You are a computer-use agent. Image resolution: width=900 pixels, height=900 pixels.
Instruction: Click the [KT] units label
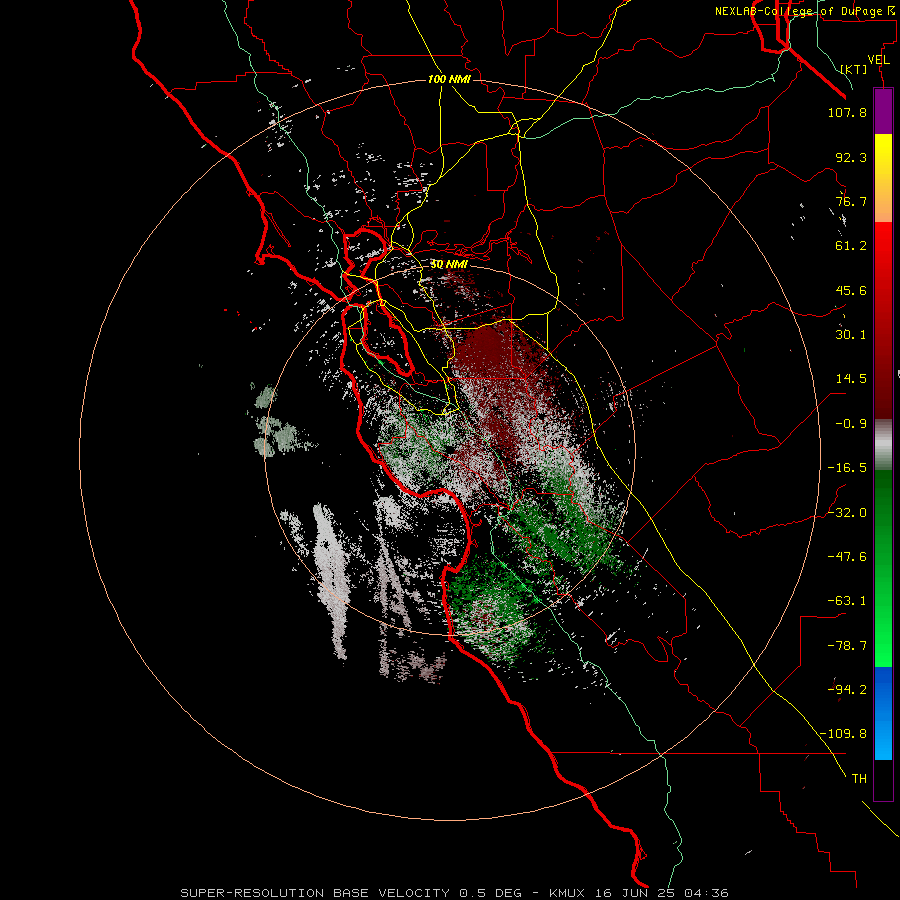pos(854,69)
